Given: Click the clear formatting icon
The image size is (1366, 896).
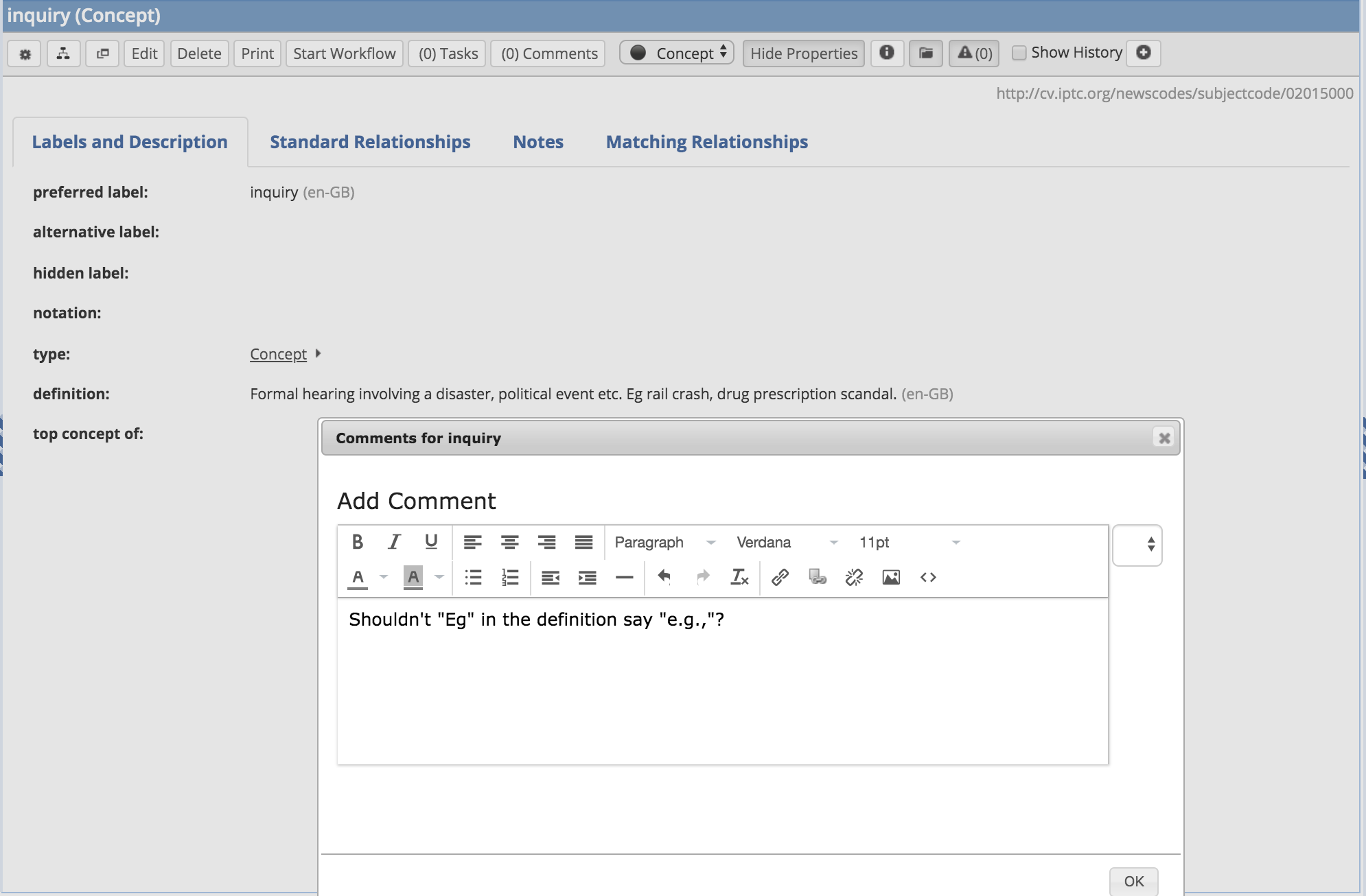Looking at the screenshot, I should [x=739, y=577].
